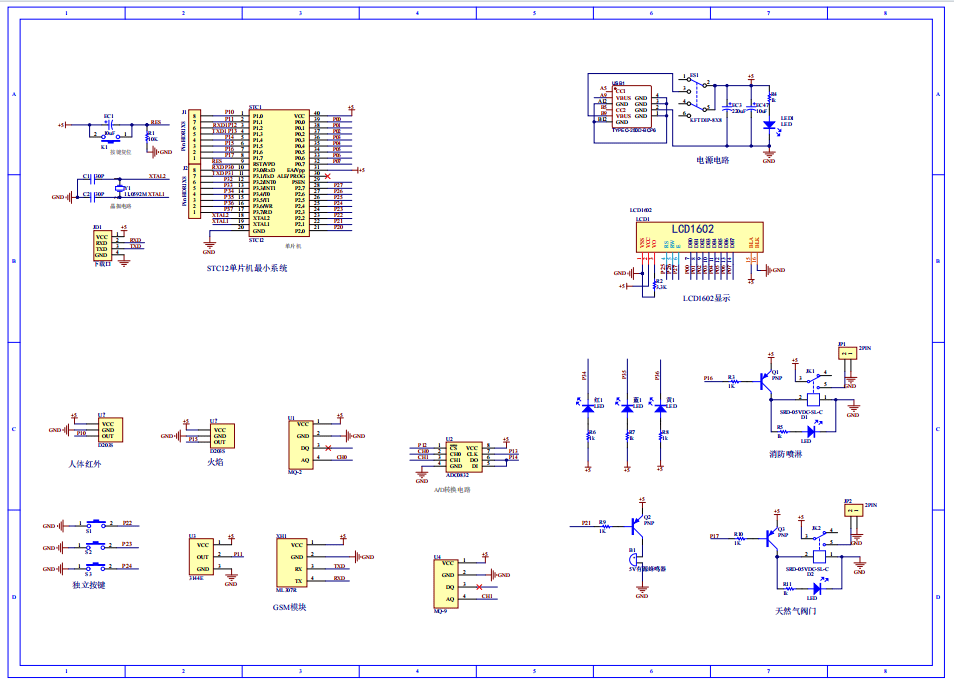Click the S1 push button on P22

[x=98, y=523]
